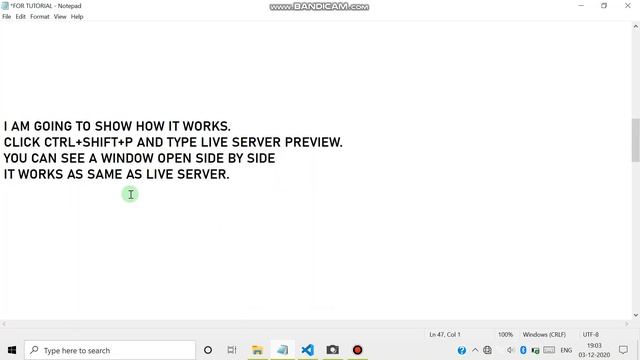Click the horizontal scrollbar right arrow
Image resolution: width=640 pixels, height=360 pixels.
[627, 324]
